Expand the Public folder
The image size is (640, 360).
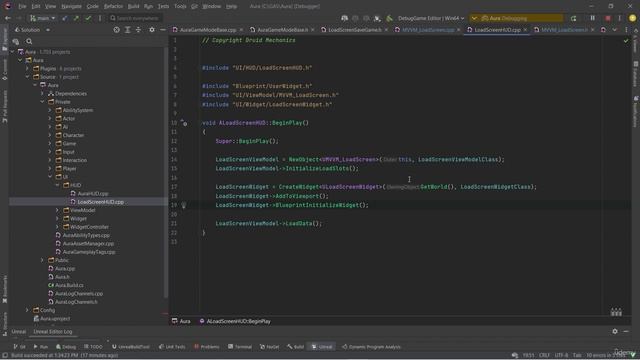(42, 260)
